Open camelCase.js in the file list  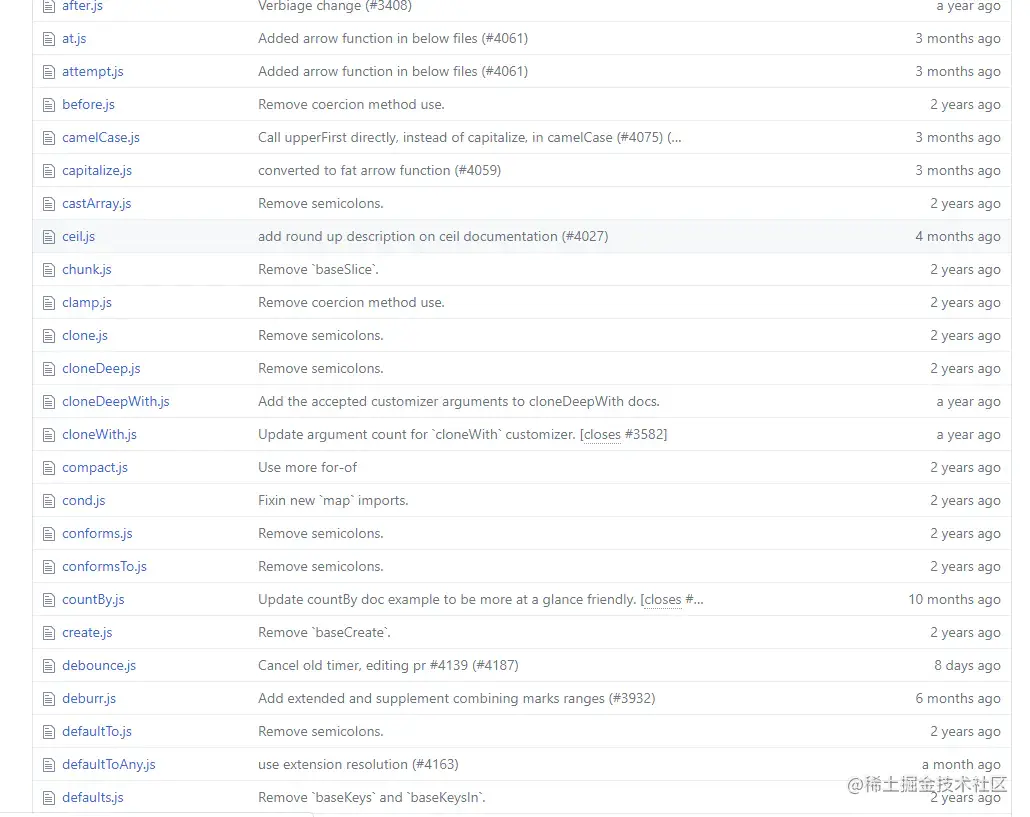[101, 138]
